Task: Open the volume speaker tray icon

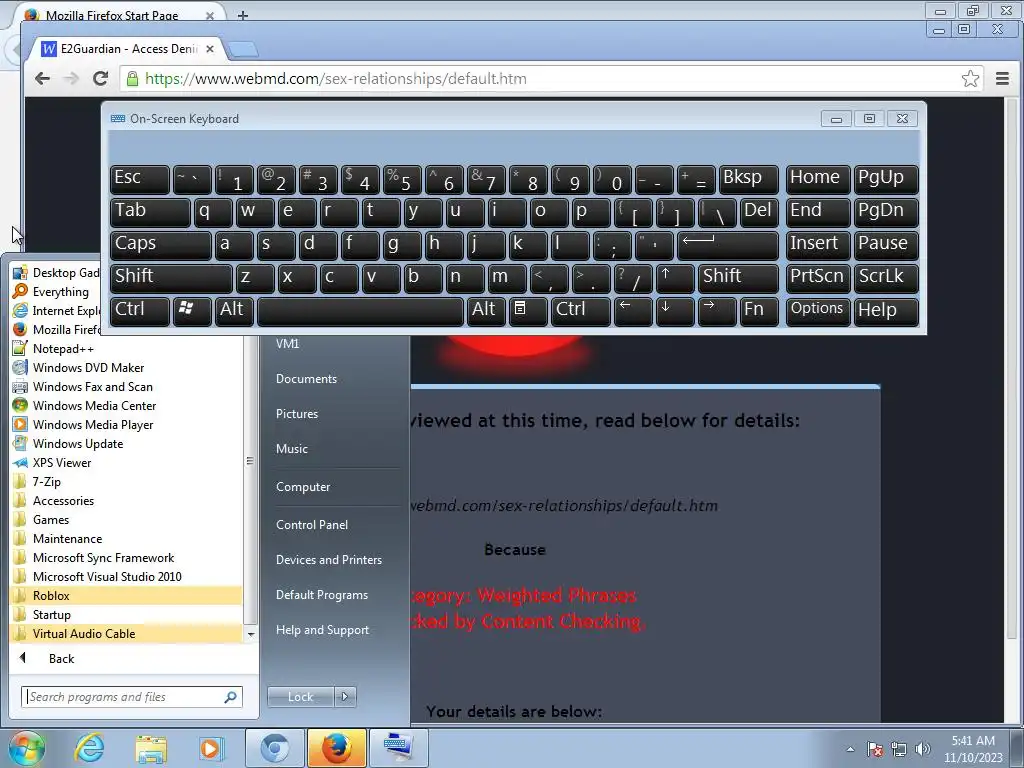Action: pyautogui.click(x=922, y=749)
